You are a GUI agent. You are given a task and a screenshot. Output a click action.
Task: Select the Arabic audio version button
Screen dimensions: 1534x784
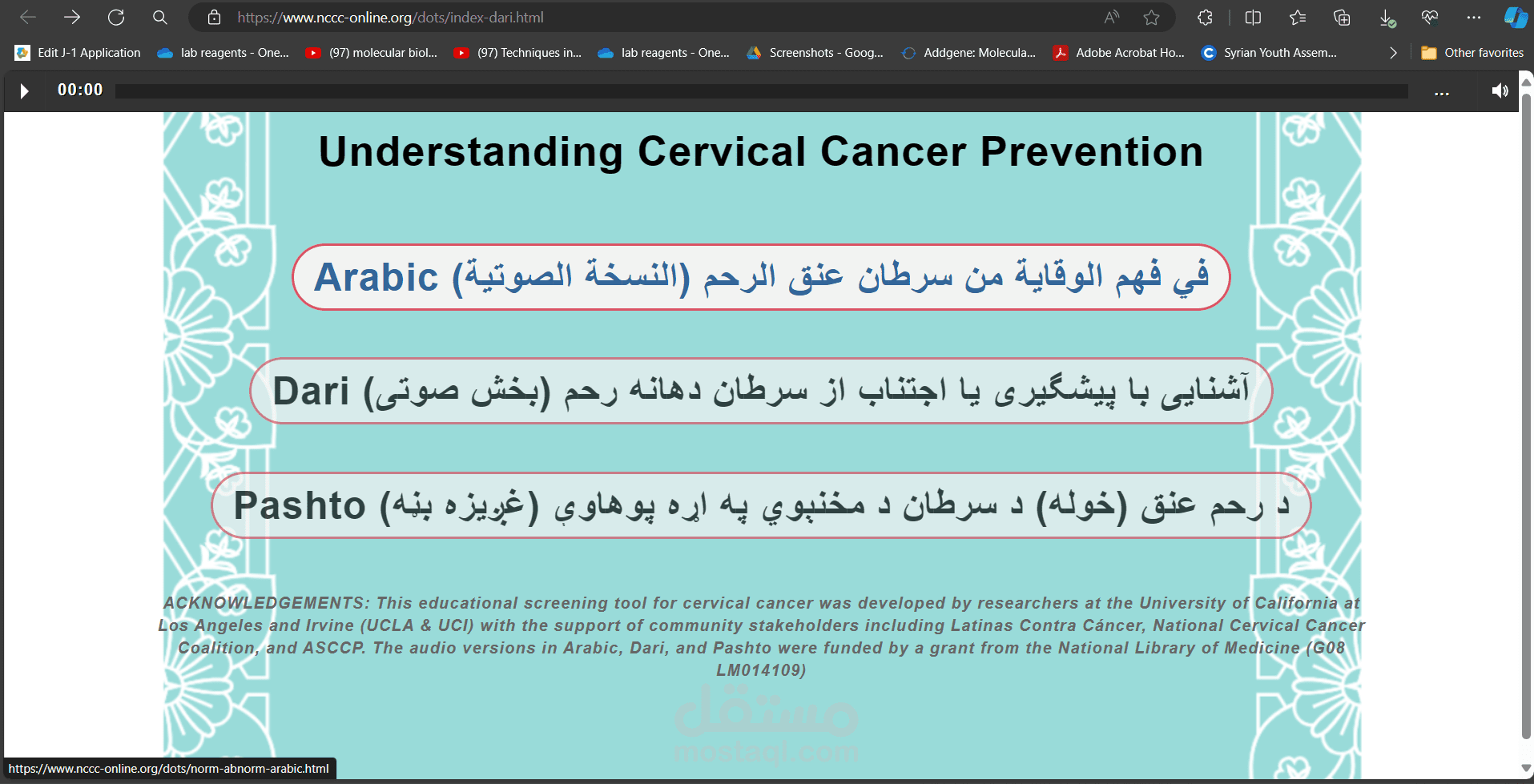pyautogui.click(x=761, y=277)
